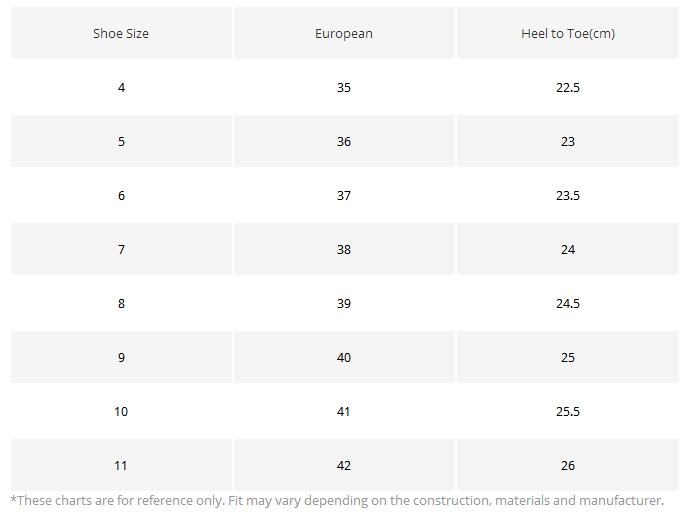Click the 22.5 heel to toe value
Image resolution: width=686 pixels, height=518 pixels.
point(567,87)
